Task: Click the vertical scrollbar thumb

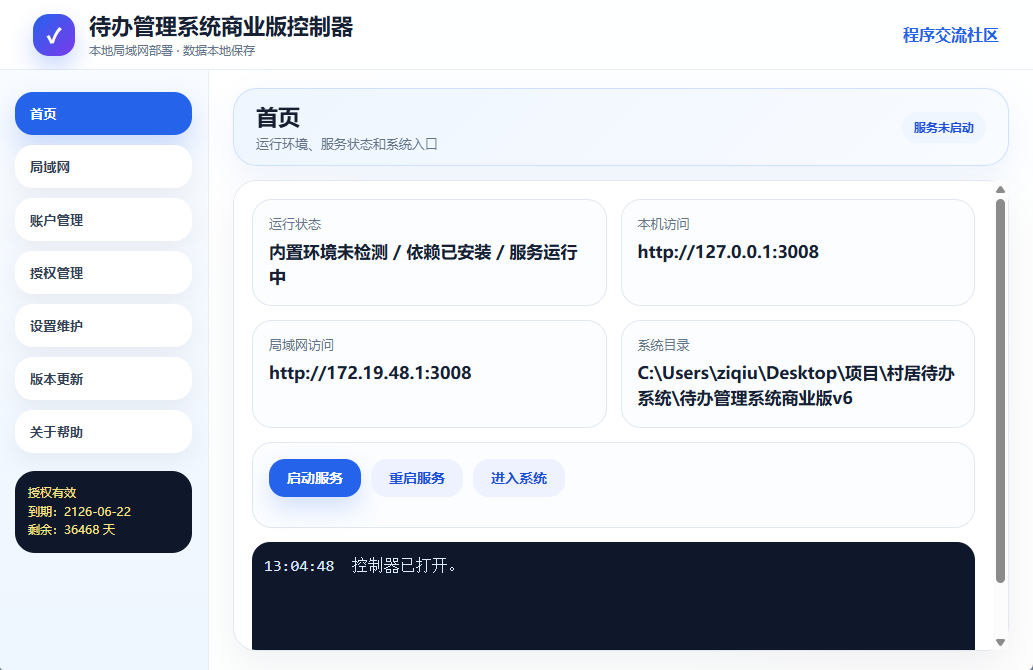Action: tap(1000, 391)
